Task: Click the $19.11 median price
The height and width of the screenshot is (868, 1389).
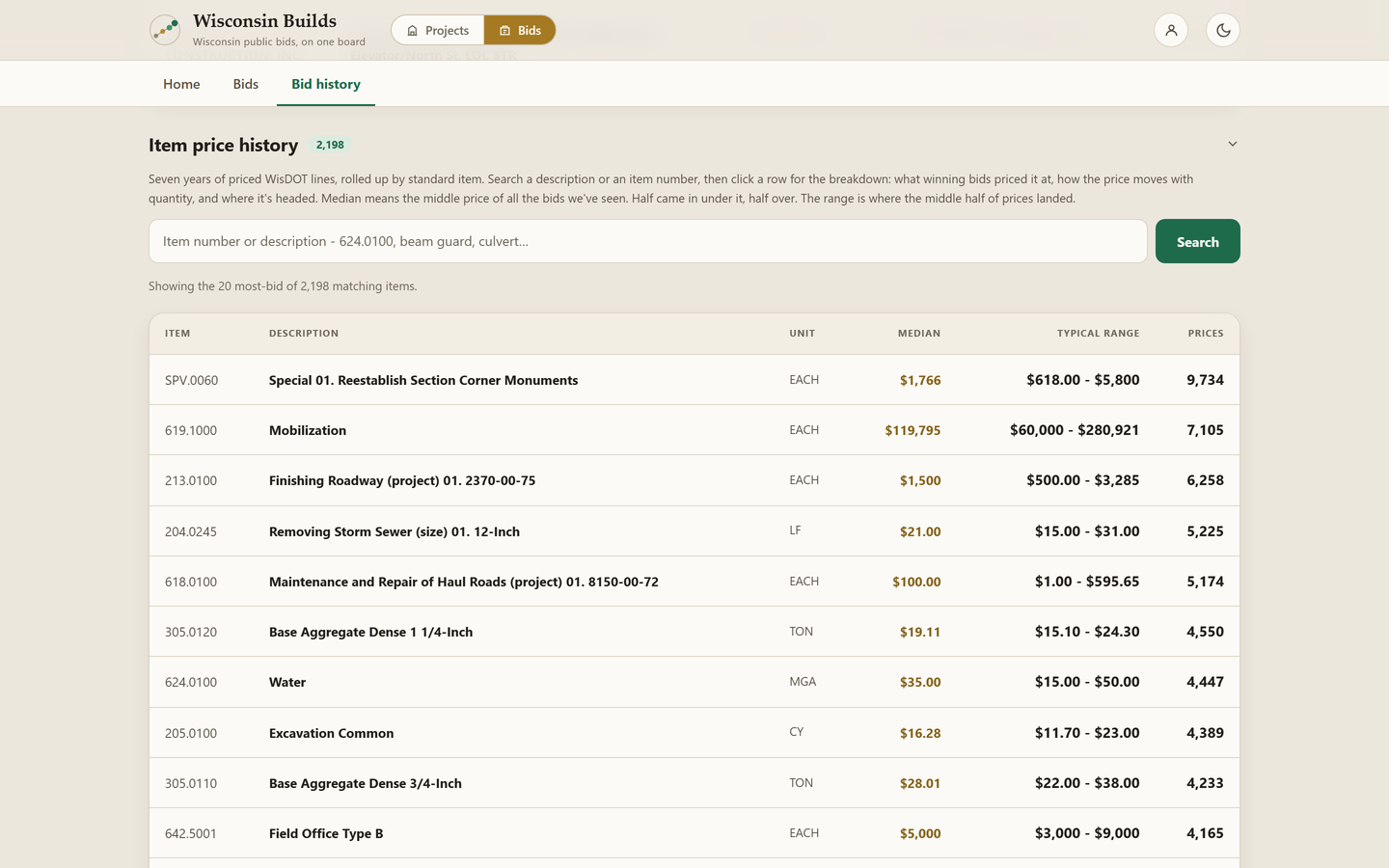Action: click(920, 632)
